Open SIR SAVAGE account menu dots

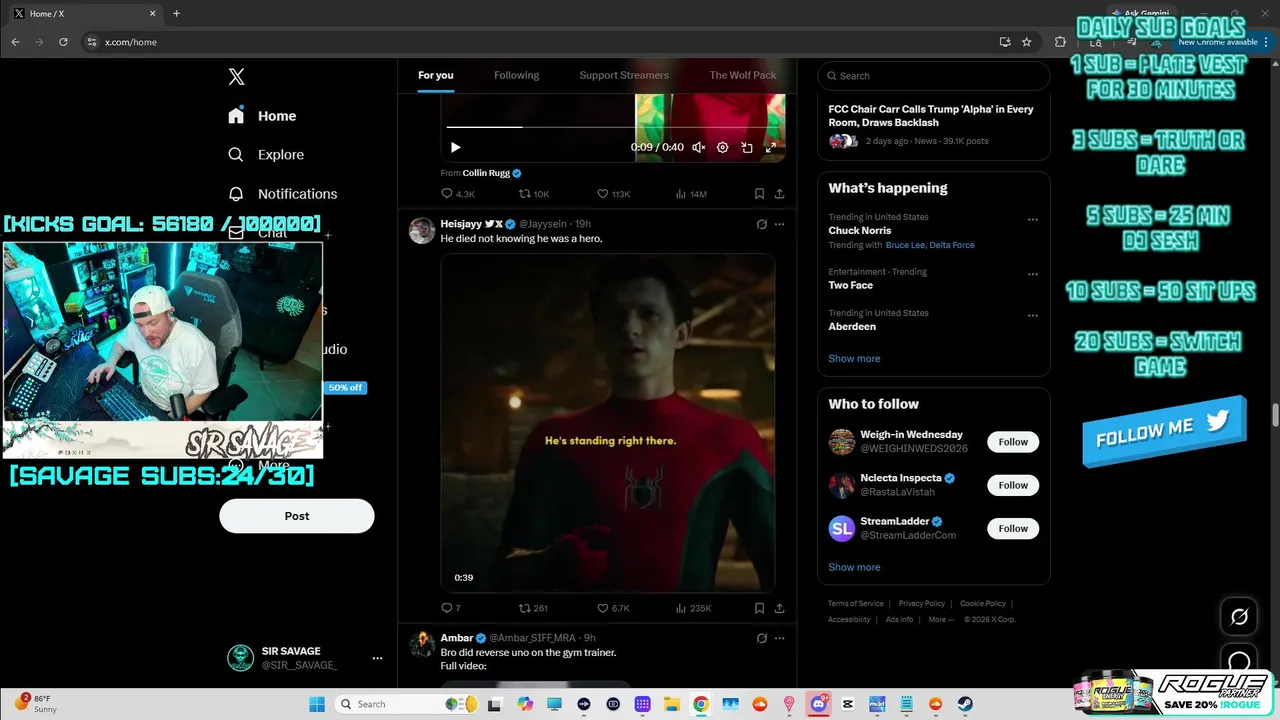pyautogui.click(x=377, y=658)
